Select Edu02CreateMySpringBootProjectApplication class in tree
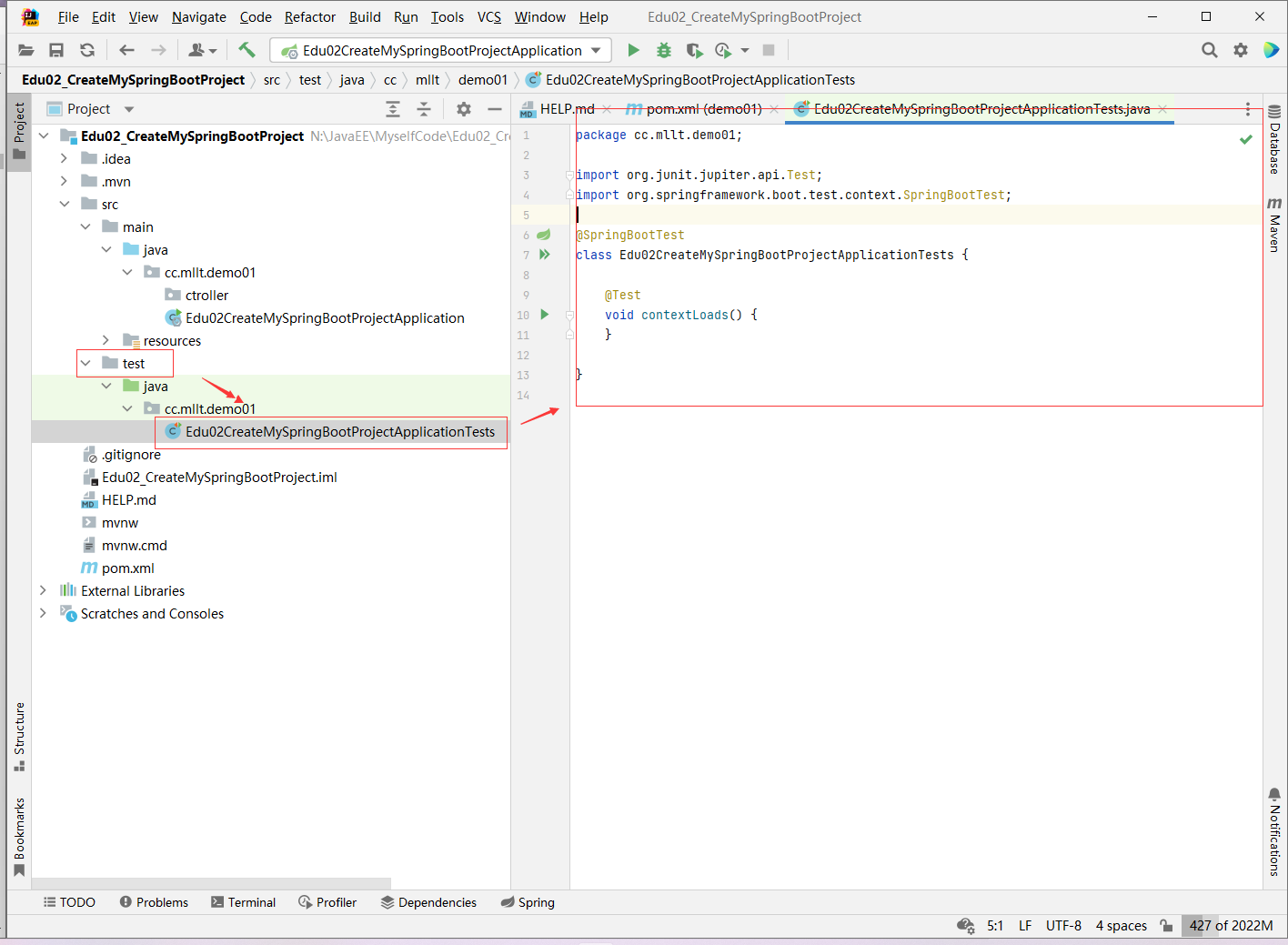Screen dimensions: 1288x945 pyautogui.click(x=325, y=317)
